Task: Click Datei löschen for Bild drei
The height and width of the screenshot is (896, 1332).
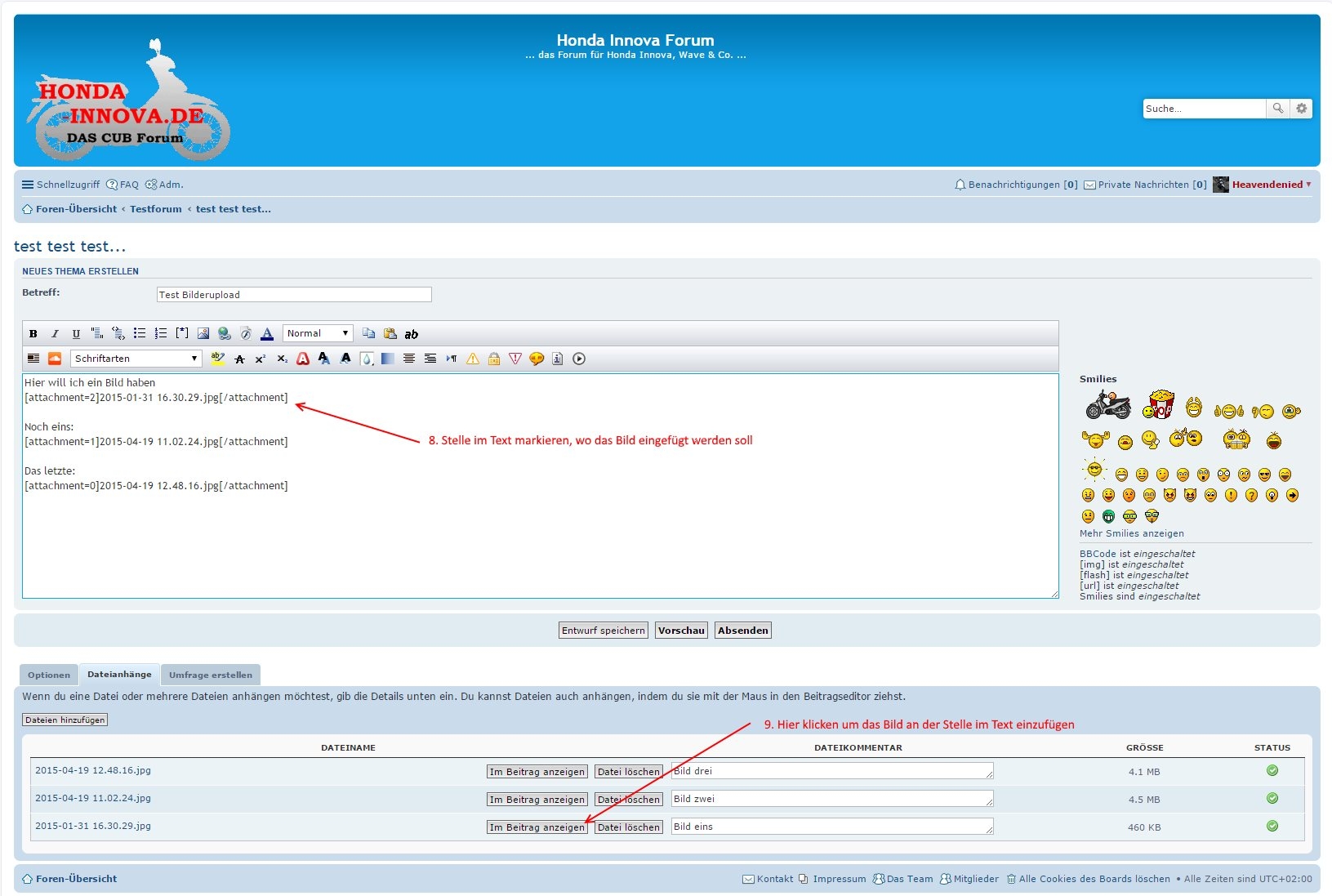Action: (x=628, y=772)
